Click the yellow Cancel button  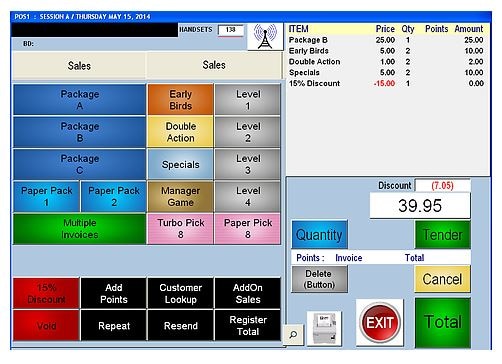443,279
